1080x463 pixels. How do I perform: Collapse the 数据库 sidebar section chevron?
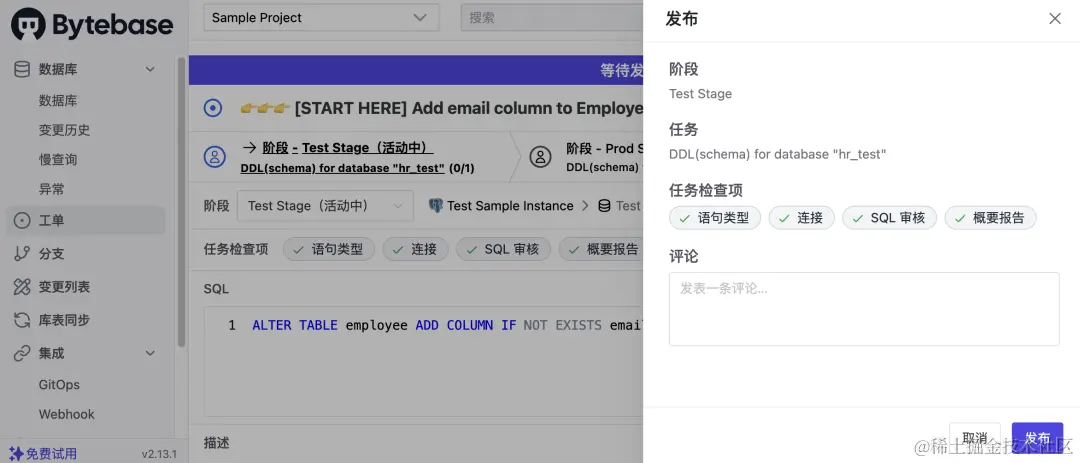click(149, 69)
